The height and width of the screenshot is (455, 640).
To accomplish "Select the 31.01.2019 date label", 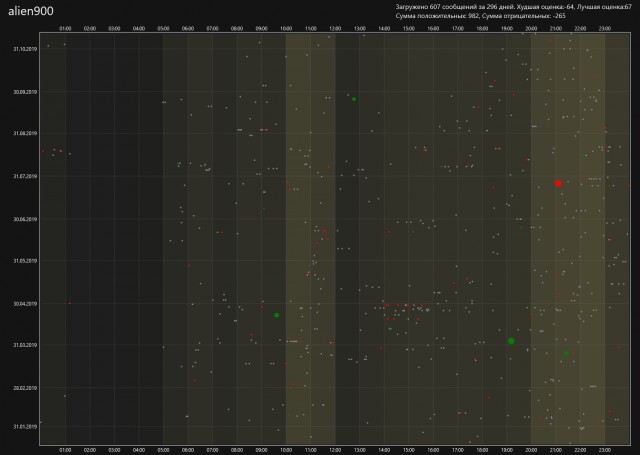I will (25, 427).
